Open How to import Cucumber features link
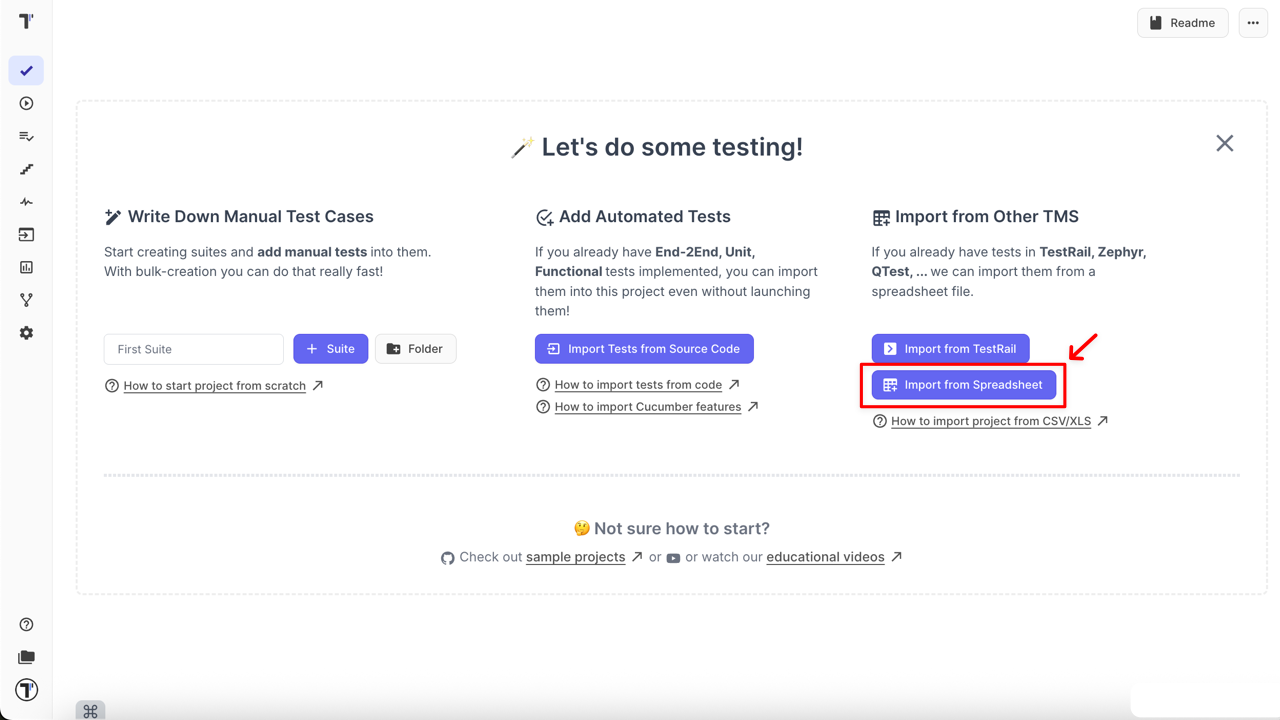1280x720 pixels. 647,407
